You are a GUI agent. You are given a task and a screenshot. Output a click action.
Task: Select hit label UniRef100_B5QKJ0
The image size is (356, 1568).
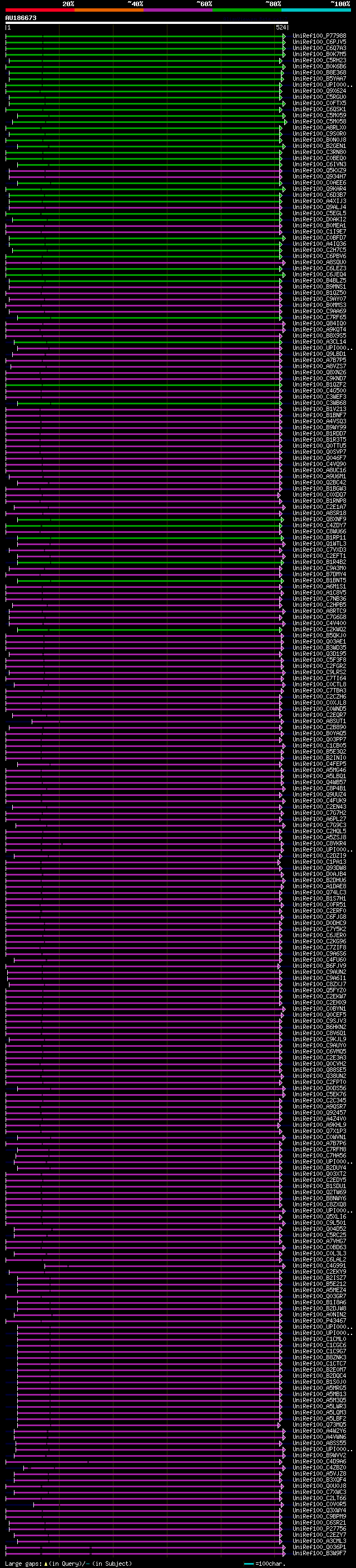pyautogui.click(x=319, y=635)
